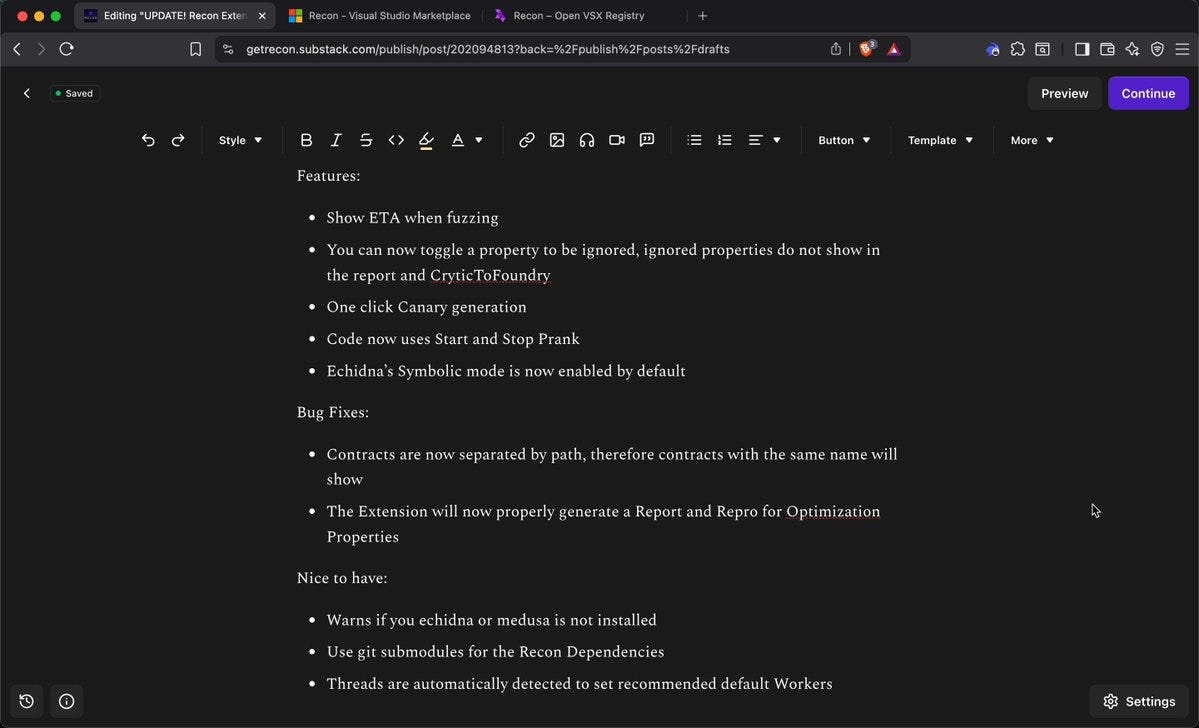Screen dimensions: 1199x728
Task: Click the Preview button
Action: point(1064,93)
